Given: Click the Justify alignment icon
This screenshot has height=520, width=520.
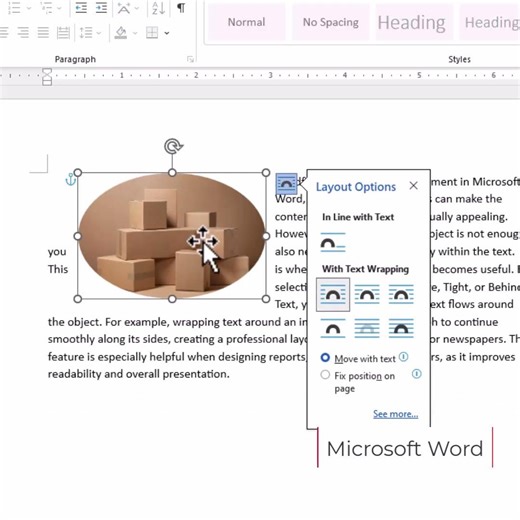Looking at the screenshot, I should point(43,33).
